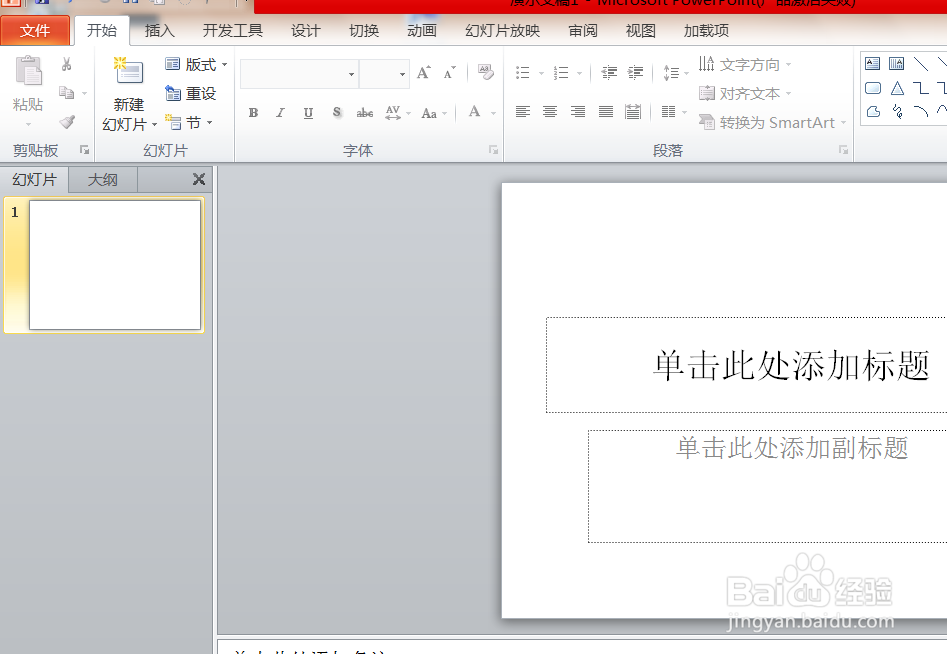Image resolution: width=947 pixels, height=654 pixels.
Task: Toggle italic formatting
Action: 281,113
